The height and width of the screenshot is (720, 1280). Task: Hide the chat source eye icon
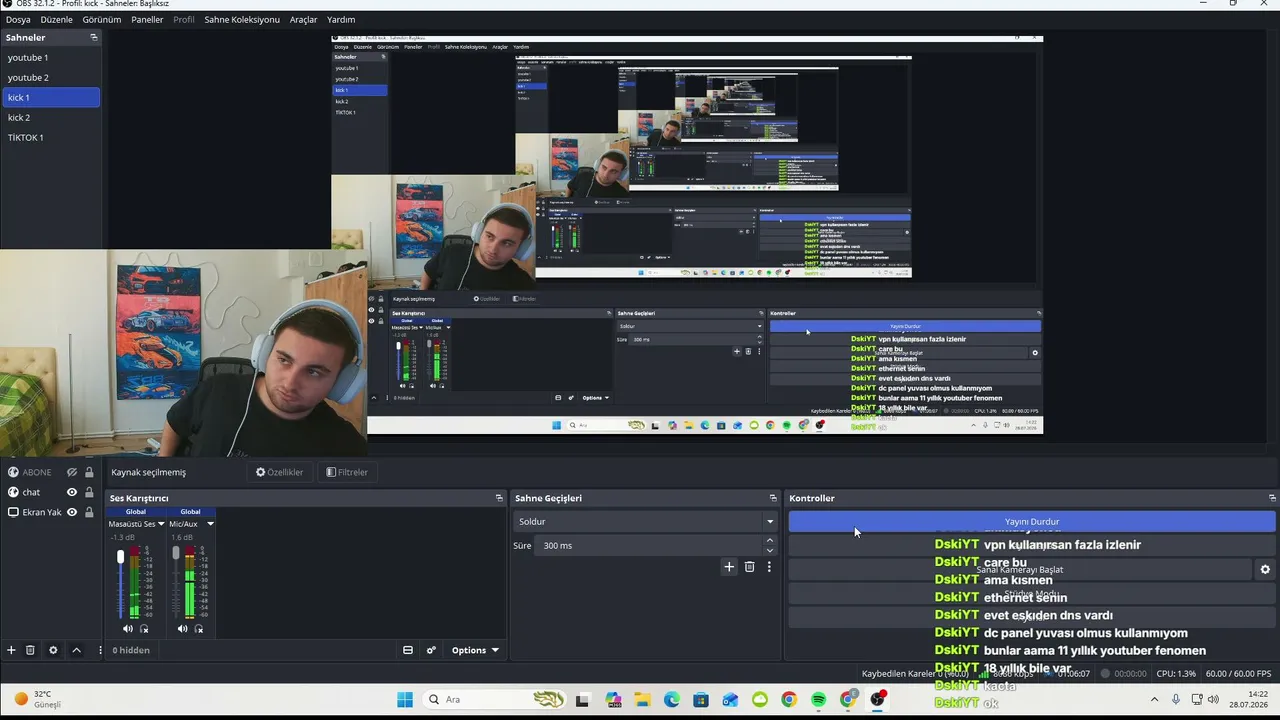pos(72,492)
